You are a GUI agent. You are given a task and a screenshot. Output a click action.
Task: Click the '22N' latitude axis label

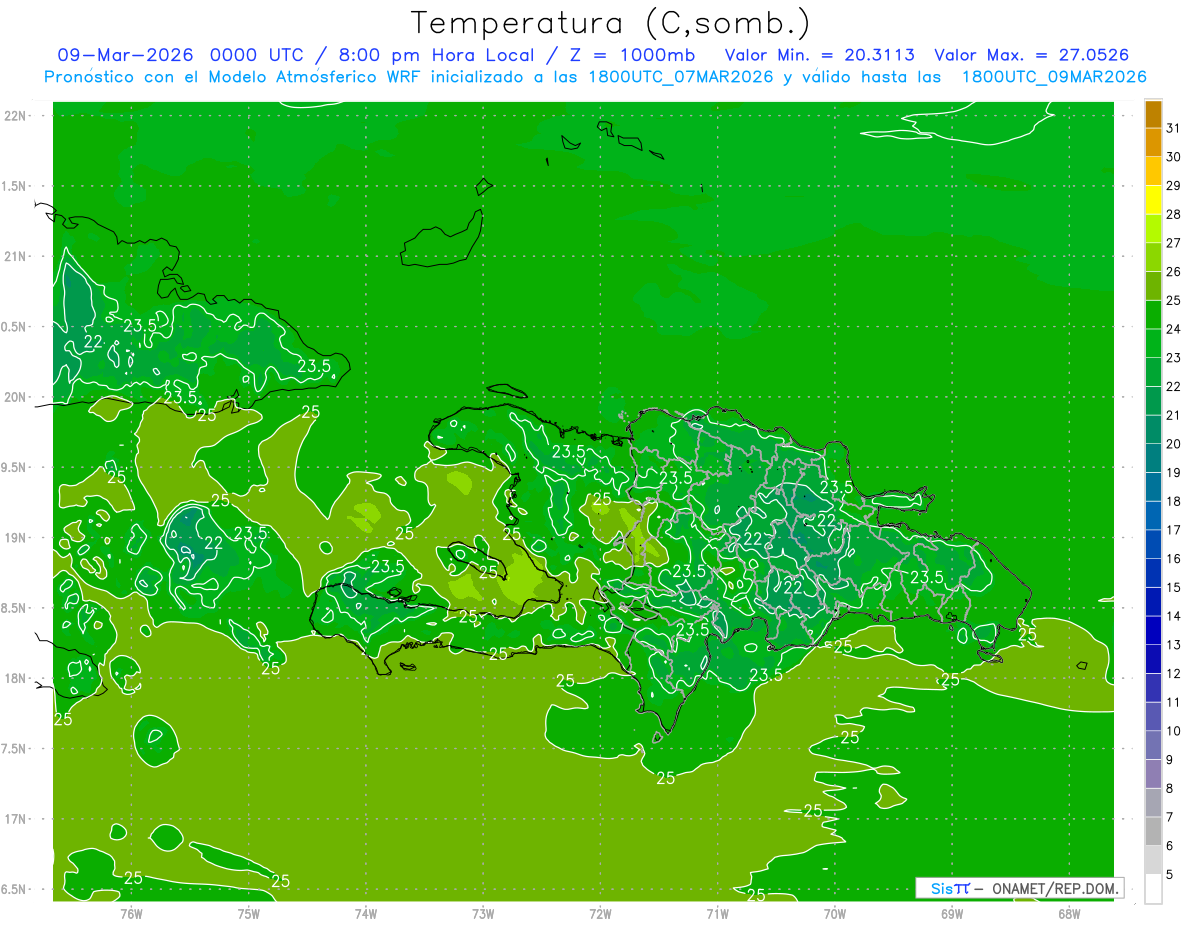pyautogui.click(x=16, y=115)
